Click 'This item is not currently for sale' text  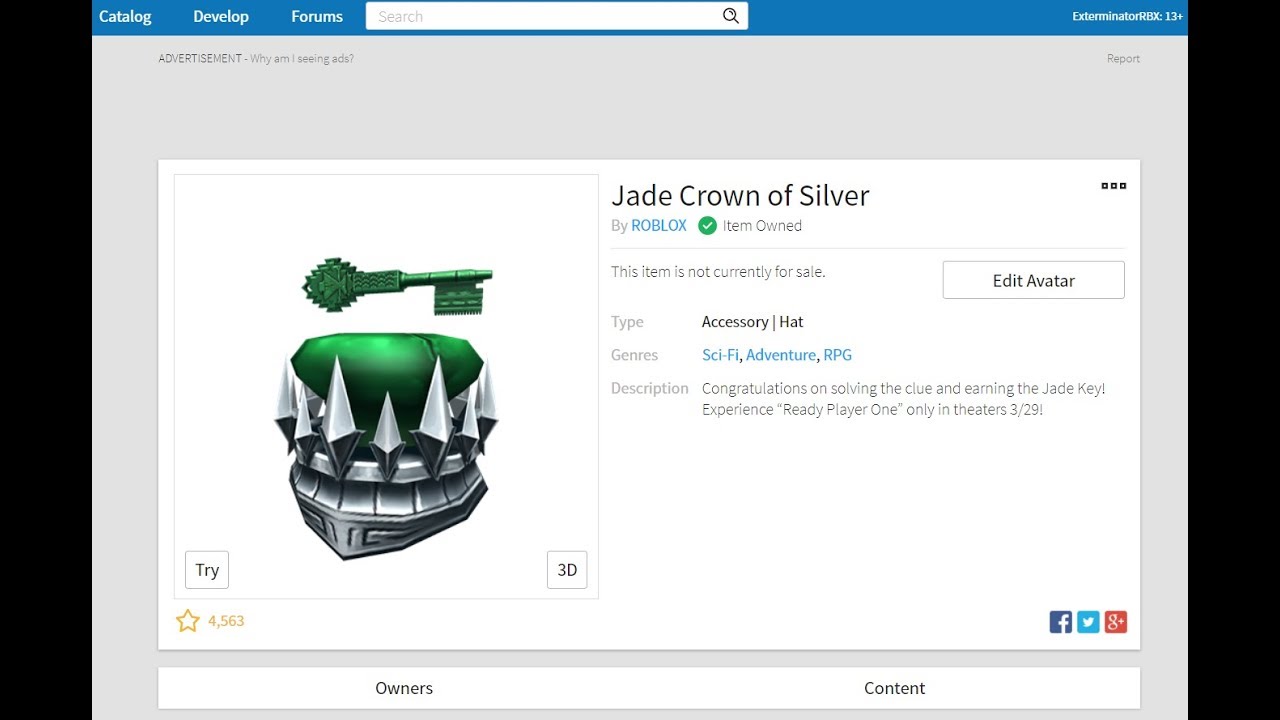718,272
